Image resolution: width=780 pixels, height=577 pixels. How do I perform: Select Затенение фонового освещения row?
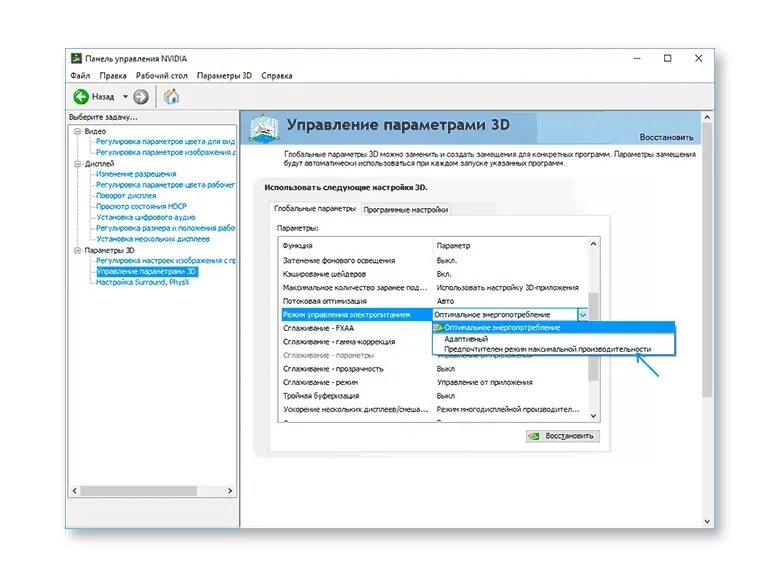click(x=433, y=261)
